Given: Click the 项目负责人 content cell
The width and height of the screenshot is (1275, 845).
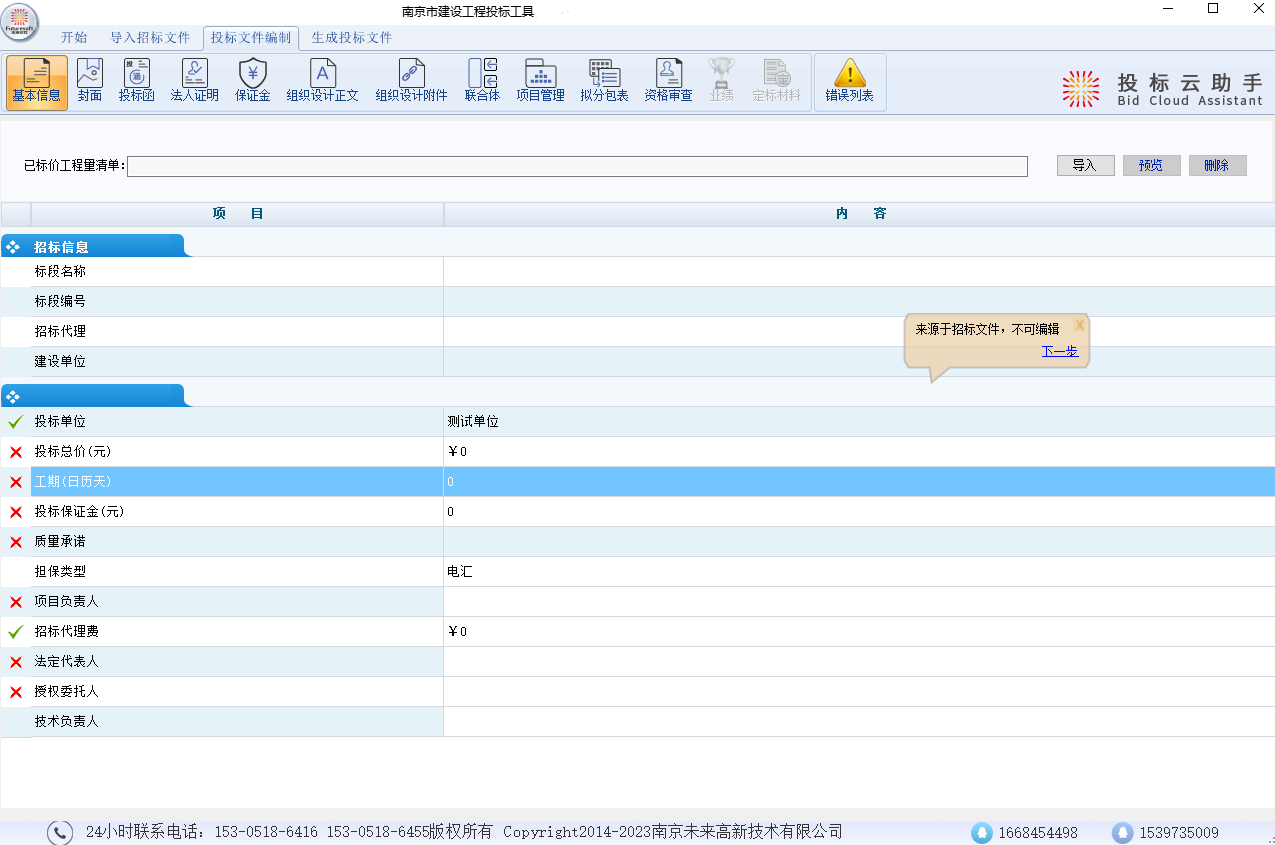Looking at the screenshot, I should click(x=859, y=602).
